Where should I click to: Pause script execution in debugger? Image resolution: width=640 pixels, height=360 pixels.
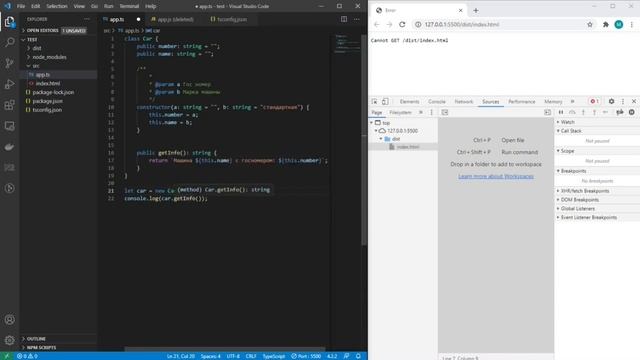(561, 112)
